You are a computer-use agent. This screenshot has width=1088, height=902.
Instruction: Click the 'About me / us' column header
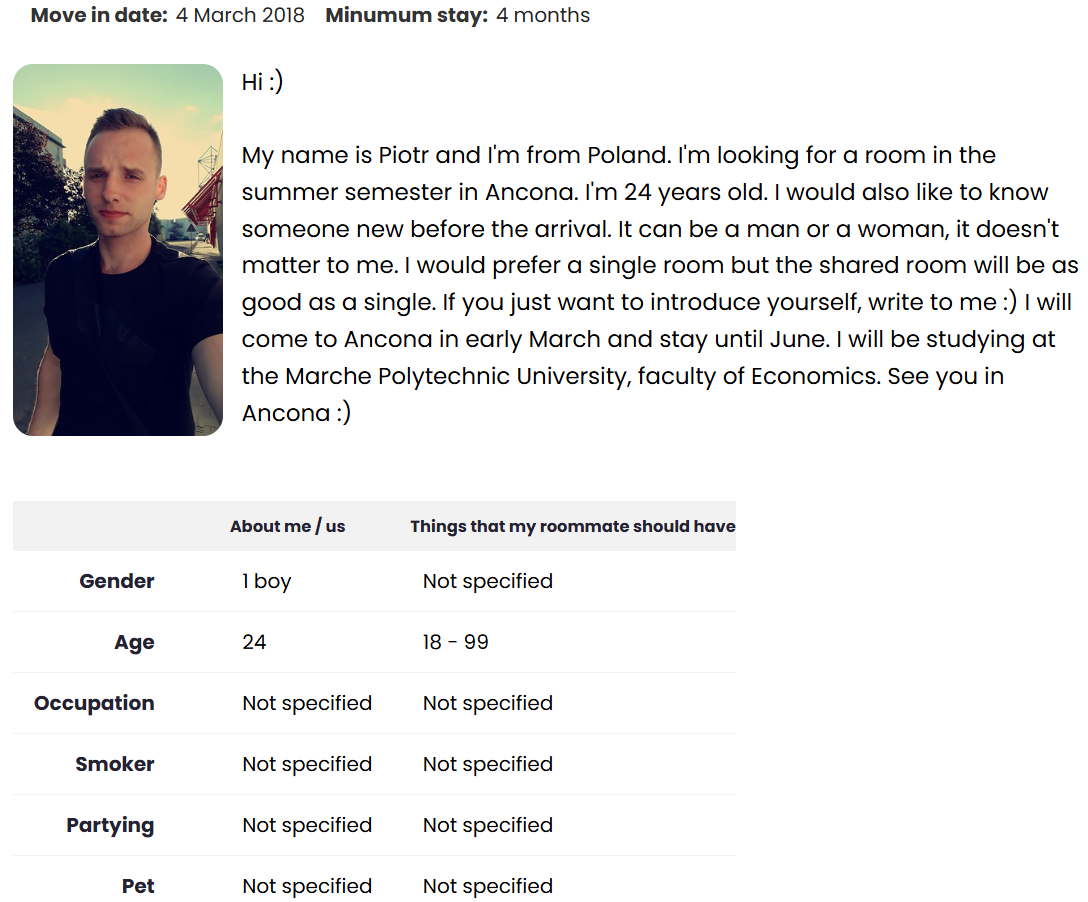point(287,526)
